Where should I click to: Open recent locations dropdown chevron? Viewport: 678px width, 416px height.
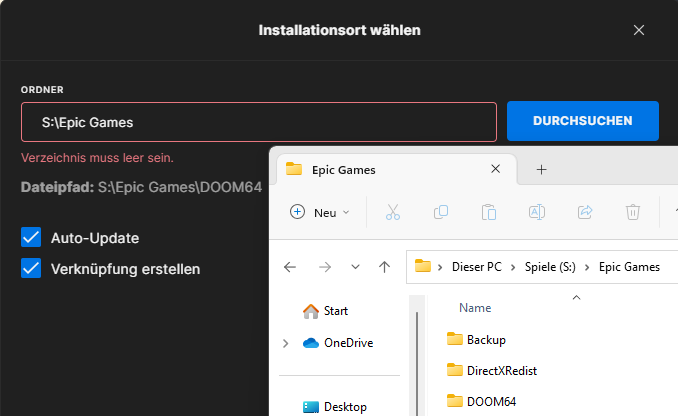tap(355, 267)
